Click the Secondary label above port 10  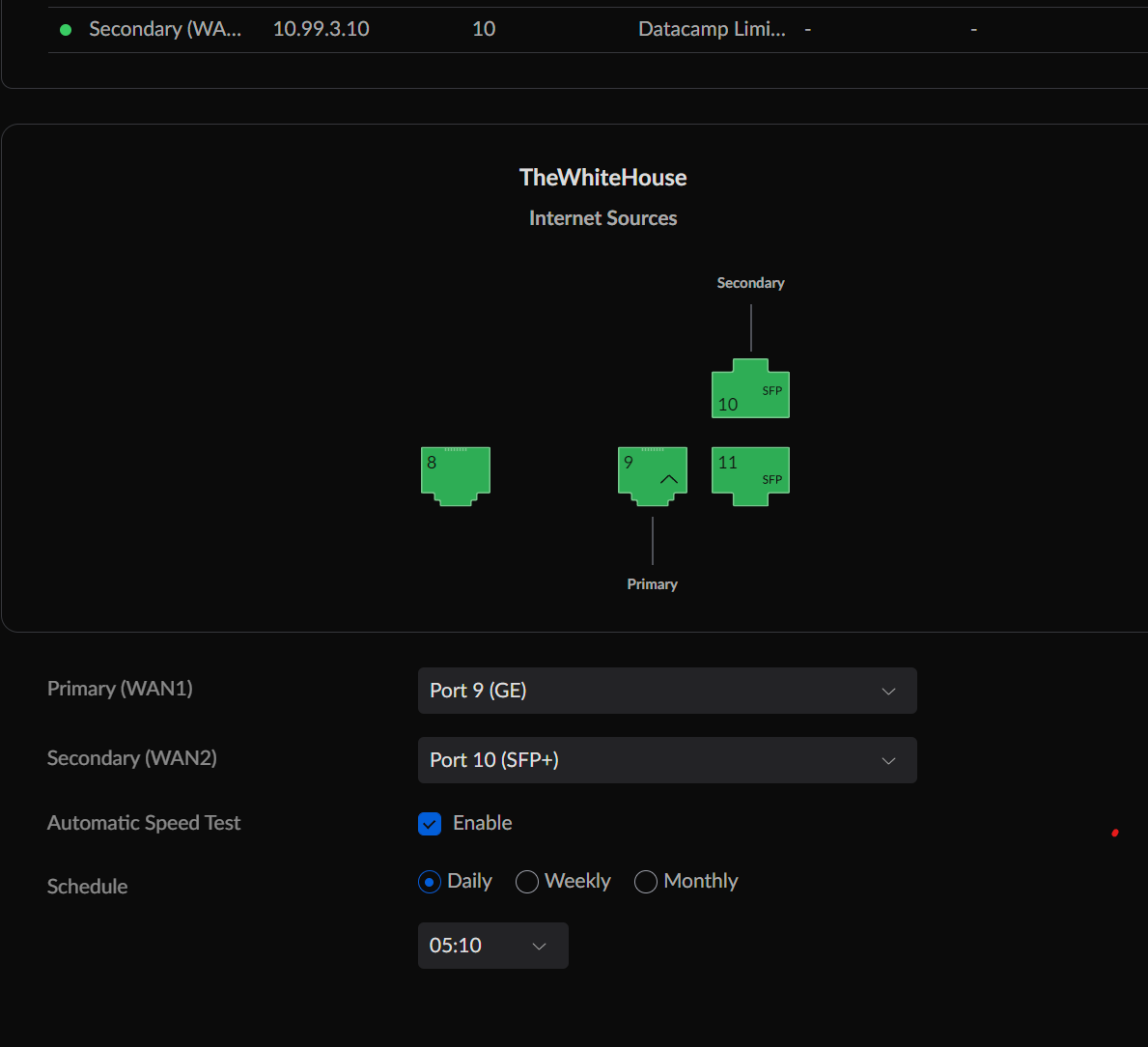coord(750,283)
